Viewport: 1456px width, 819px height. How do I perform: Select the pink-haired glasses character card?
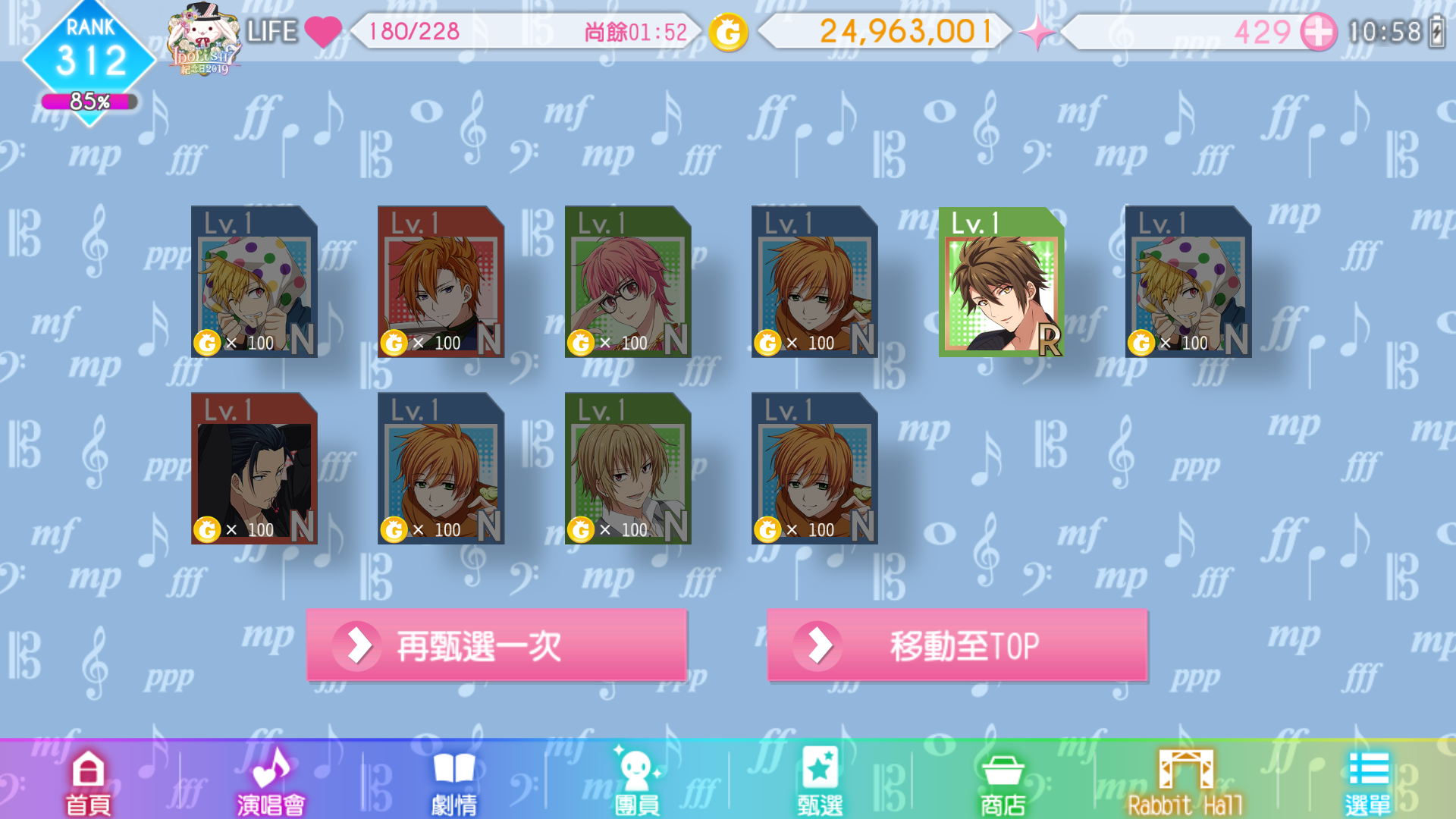[628, 282]
